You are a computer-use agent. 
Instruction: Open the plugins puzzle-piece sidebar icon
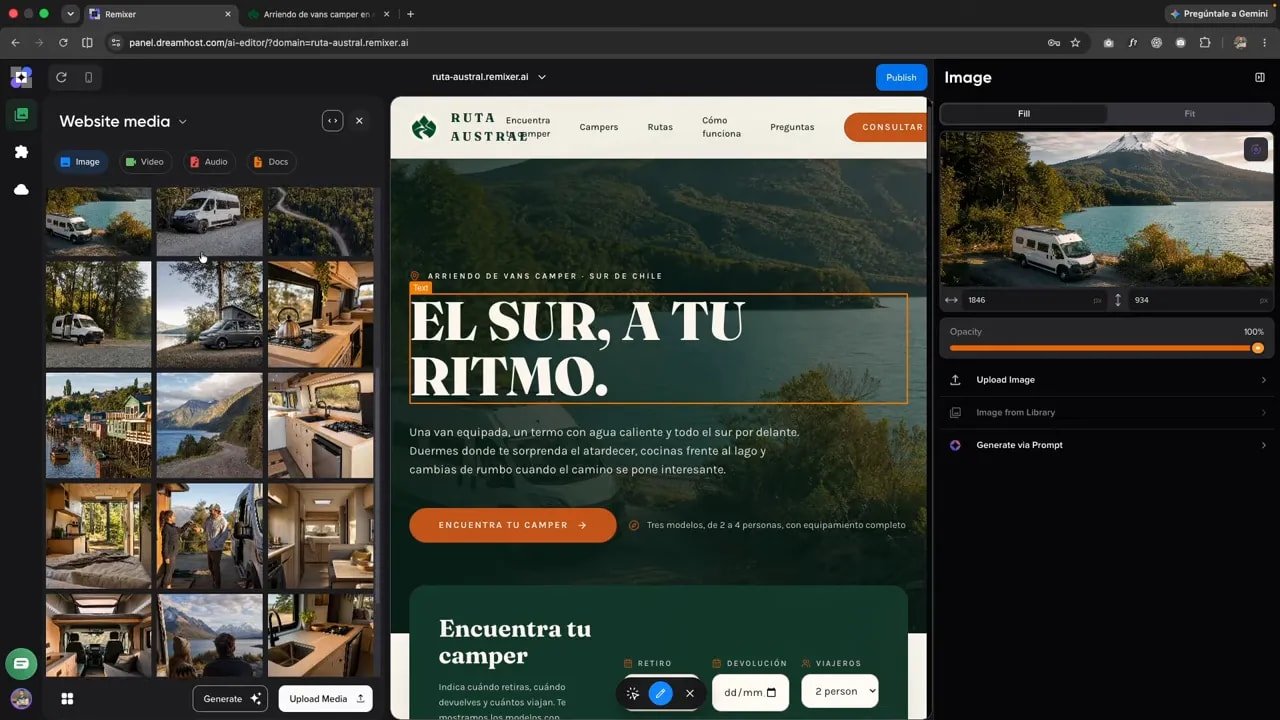pyautogui.click(x=21, y=152)
